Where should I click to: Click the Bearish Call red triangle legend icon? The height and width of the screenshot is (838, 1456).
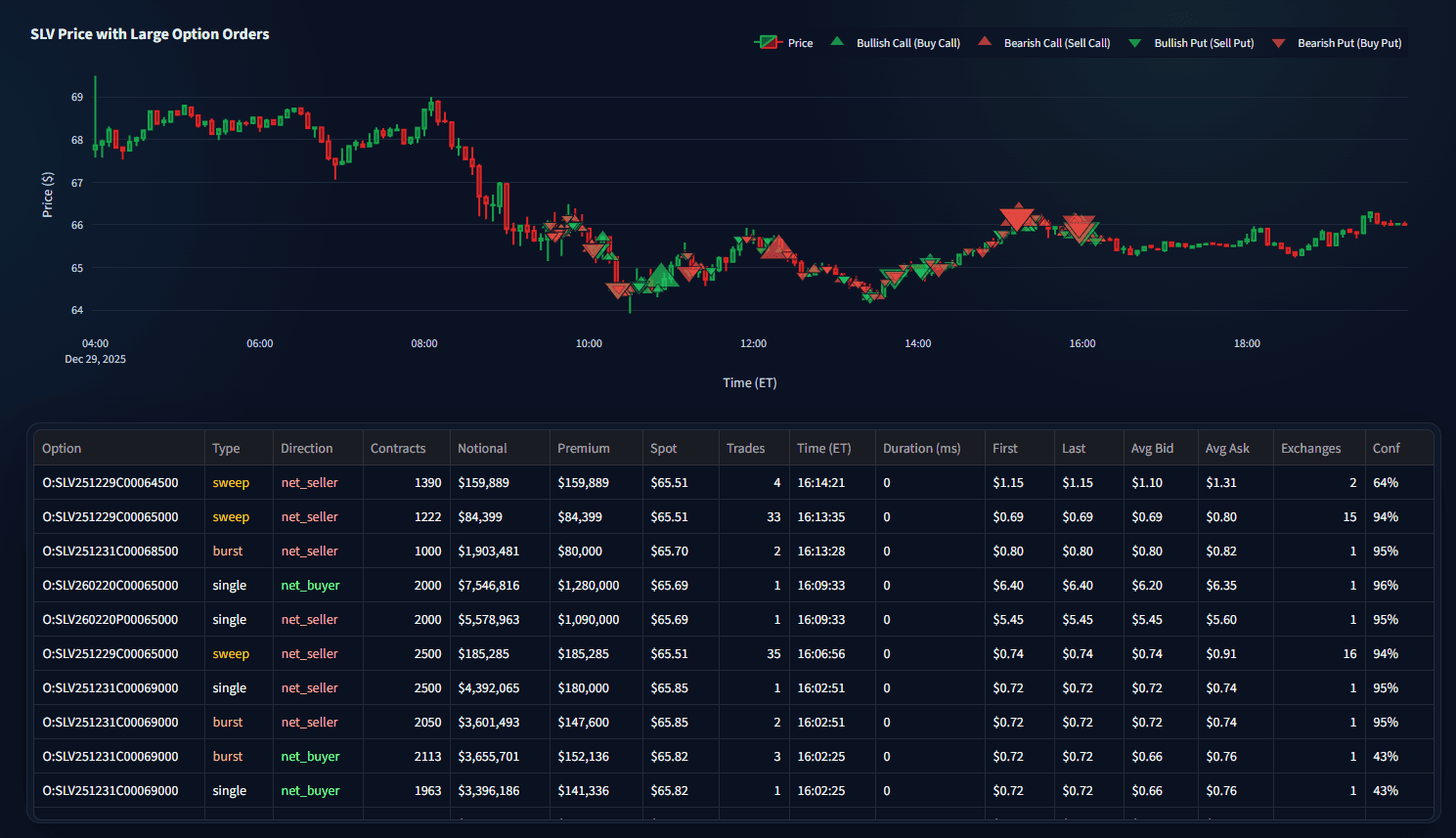pos(985,41)
